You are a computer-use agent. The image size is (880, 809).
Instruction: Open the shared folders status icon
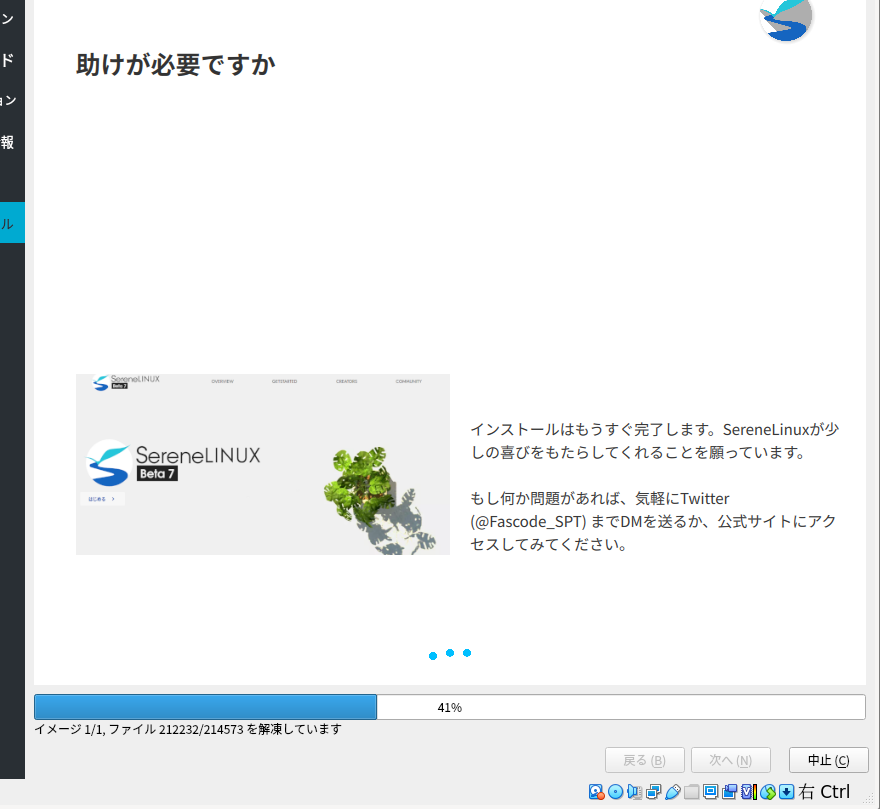pos(691,792)
